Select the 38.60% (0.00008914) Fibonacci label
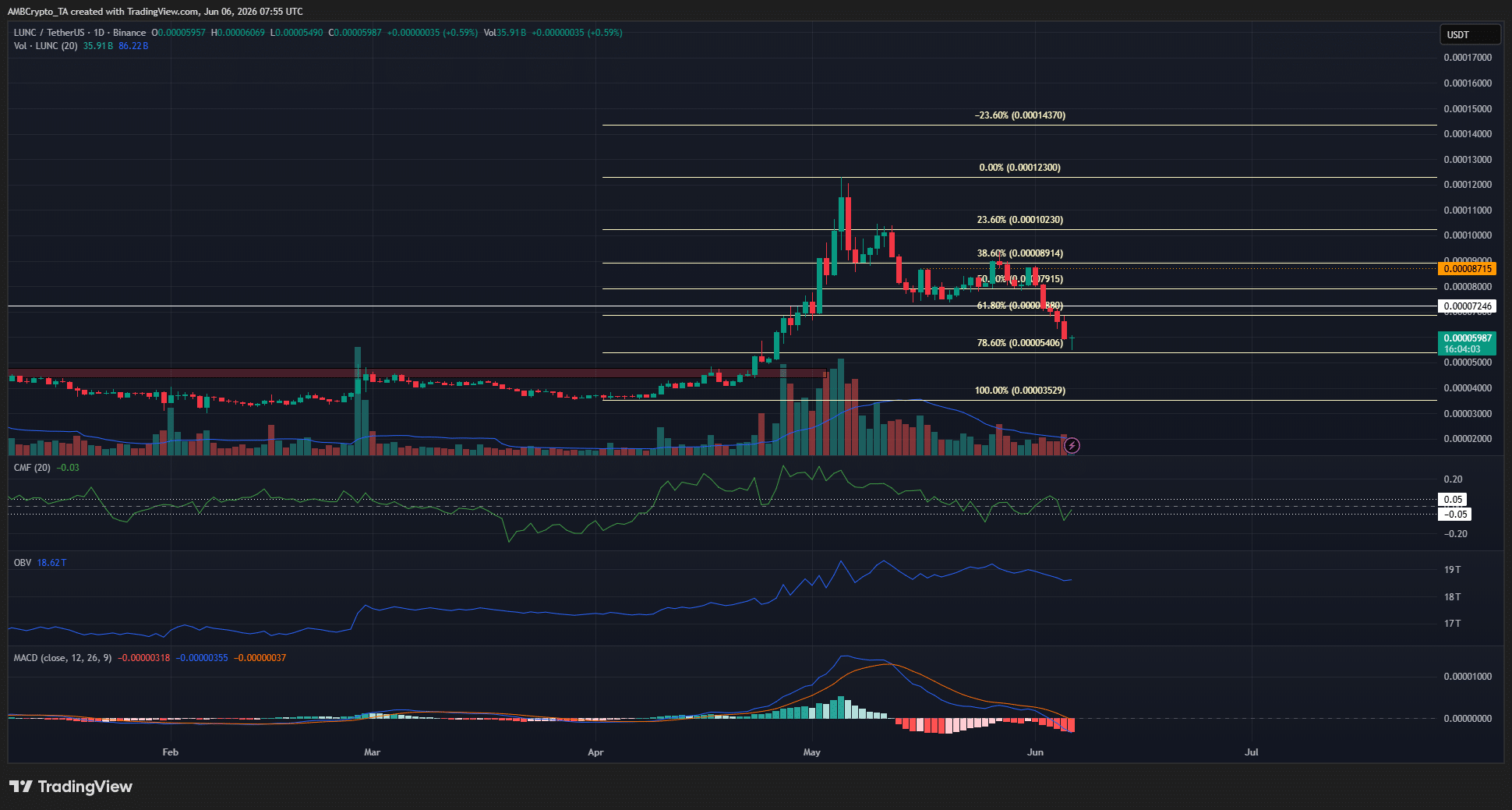The image size is (1512, 810). [x=1020, y=253]
